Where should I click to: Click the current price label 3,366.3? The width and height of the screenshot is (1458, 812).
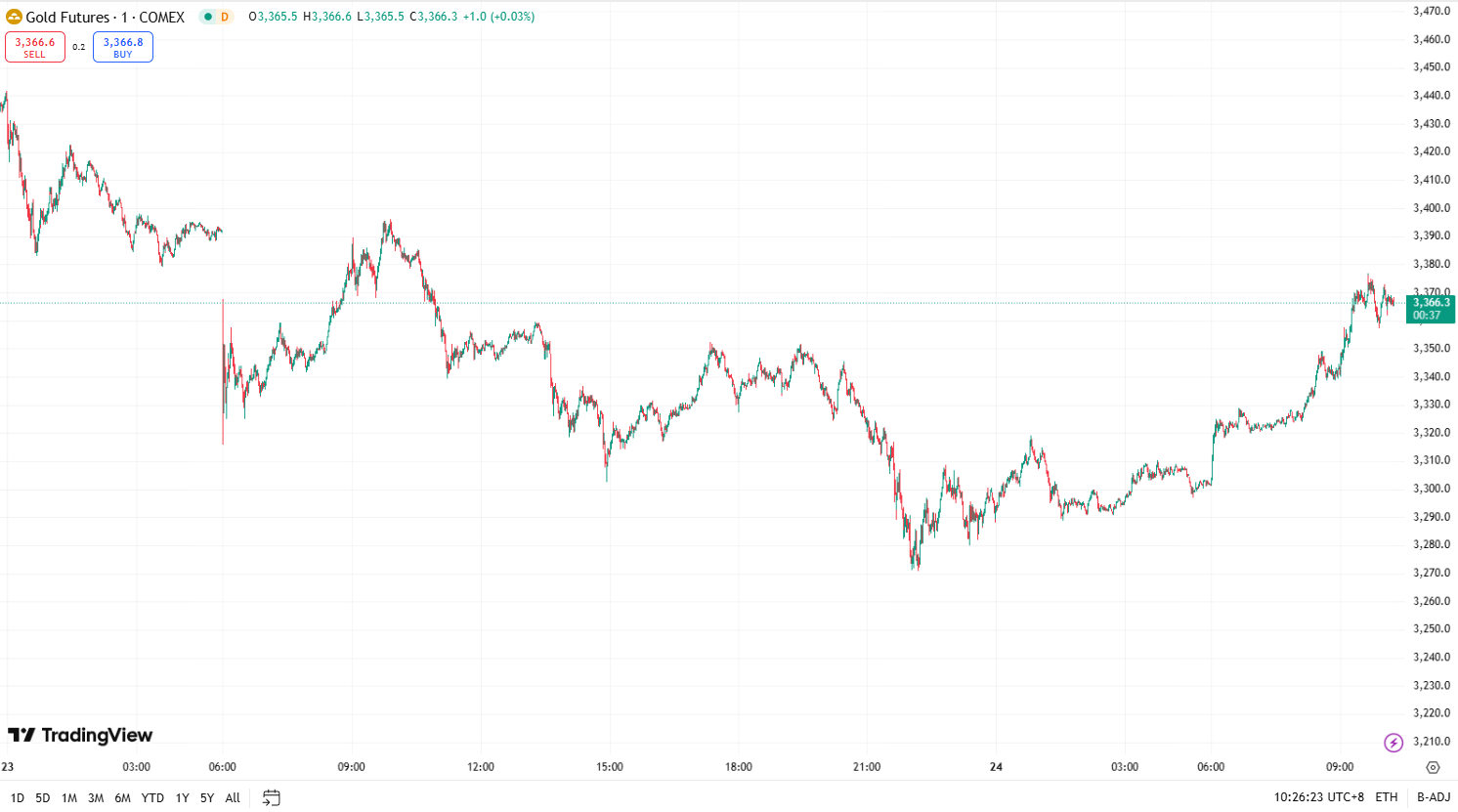click(x=1431, y=304)
